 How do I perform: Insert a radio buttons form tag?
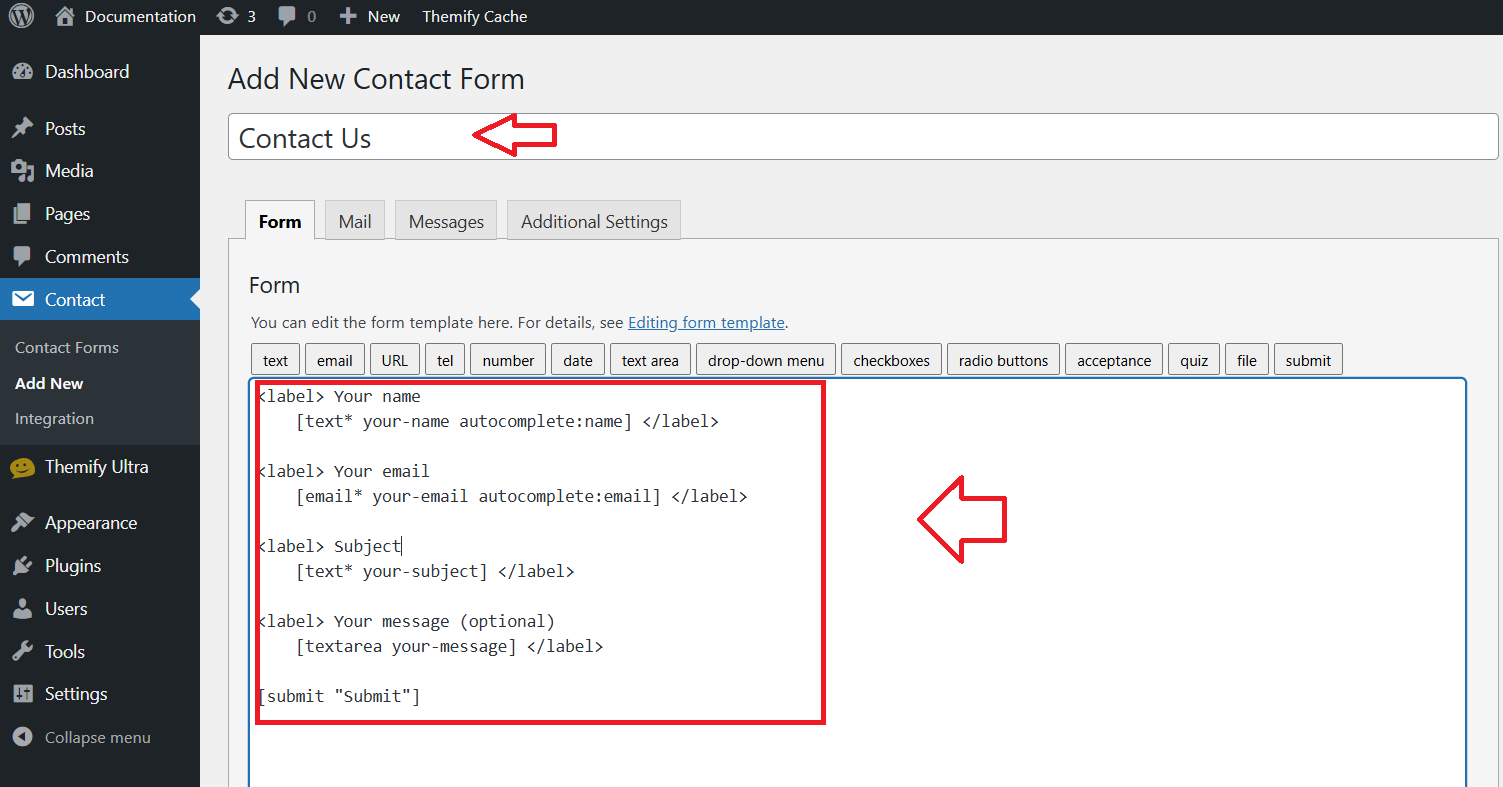click(1003, 359)
